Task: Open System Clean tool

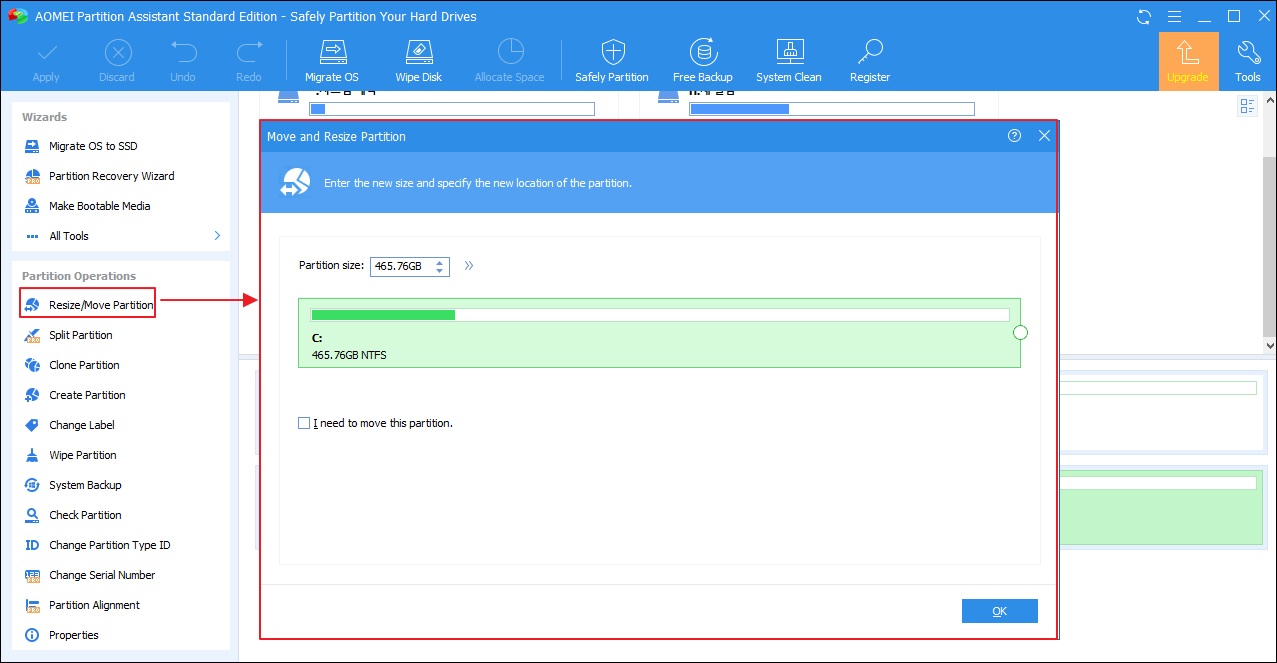Action: (789, 61)
